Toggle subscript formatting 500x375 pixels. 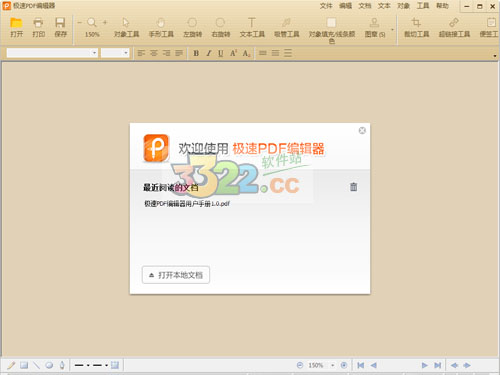246,53
